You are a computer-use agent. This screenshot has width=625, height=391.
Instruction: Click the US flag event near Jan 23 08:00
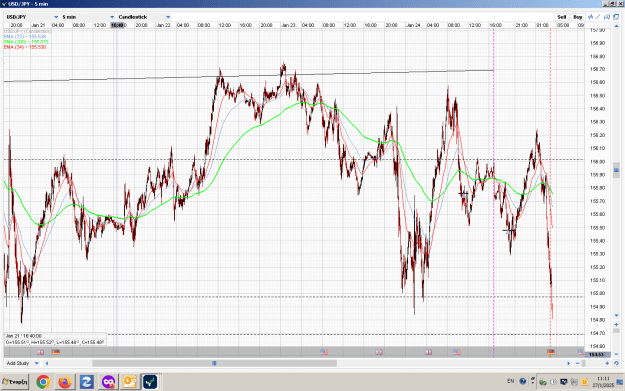tap(324, 352)
